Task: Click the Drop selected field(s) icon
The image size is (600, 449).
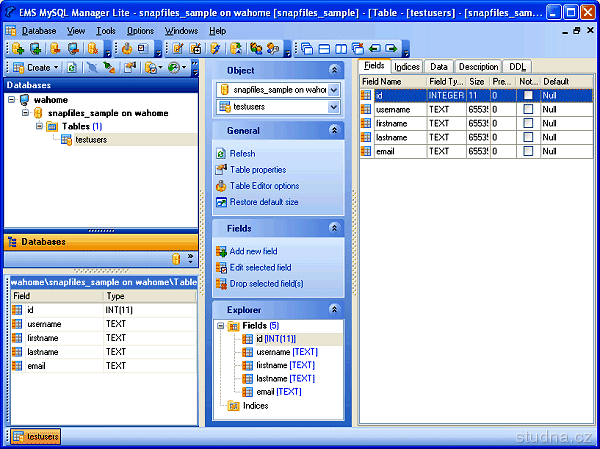Action: [221, 284]
